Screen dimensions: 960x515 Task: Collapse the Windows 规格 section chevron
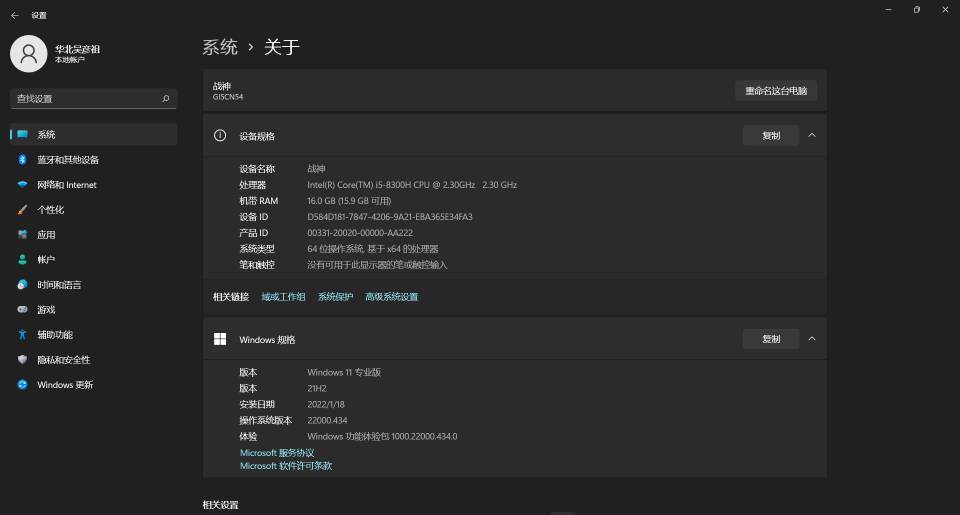point(812,339)
